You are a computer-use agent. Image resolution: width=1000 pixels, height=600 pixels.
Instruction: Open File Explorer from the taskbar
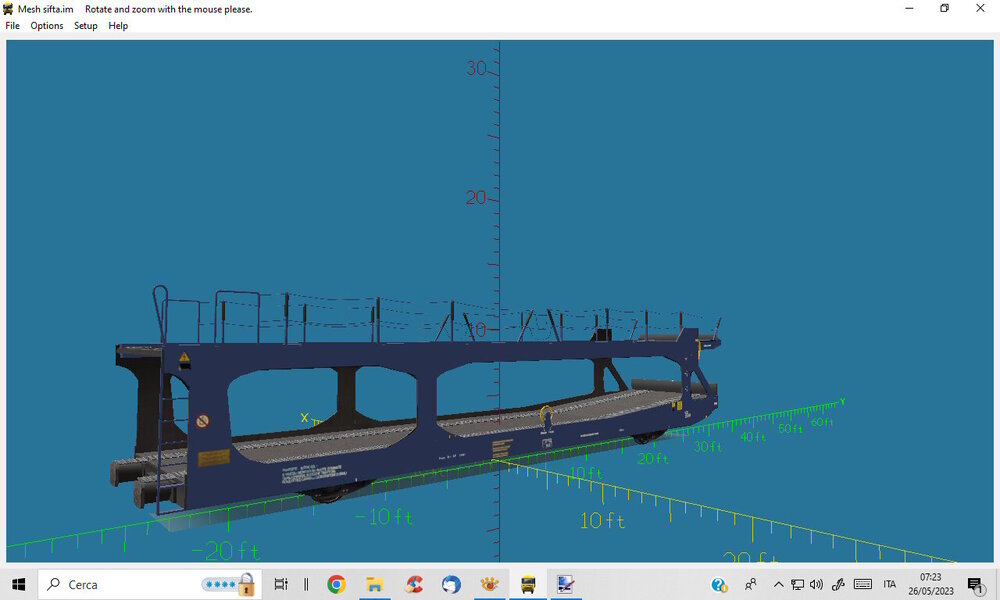[x=374, y=584]
